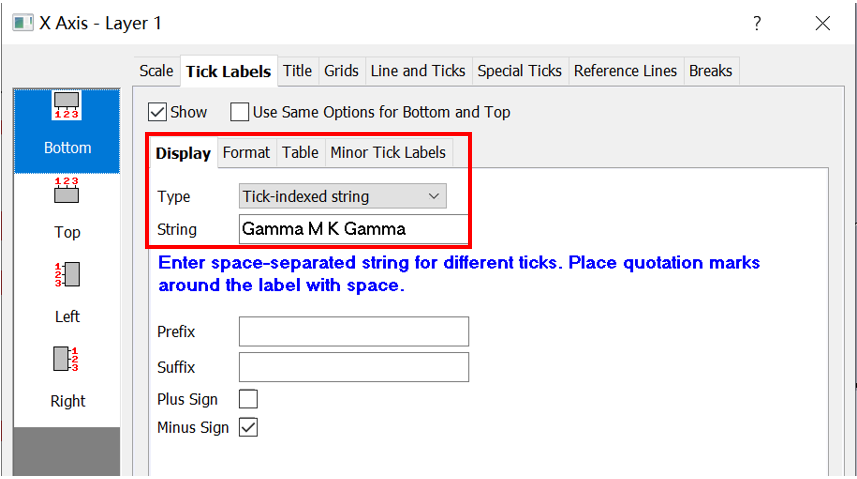Open the Reference Lines tab
Image resolution: width=857 pixels, height=479 pixels.
(625, 71)
